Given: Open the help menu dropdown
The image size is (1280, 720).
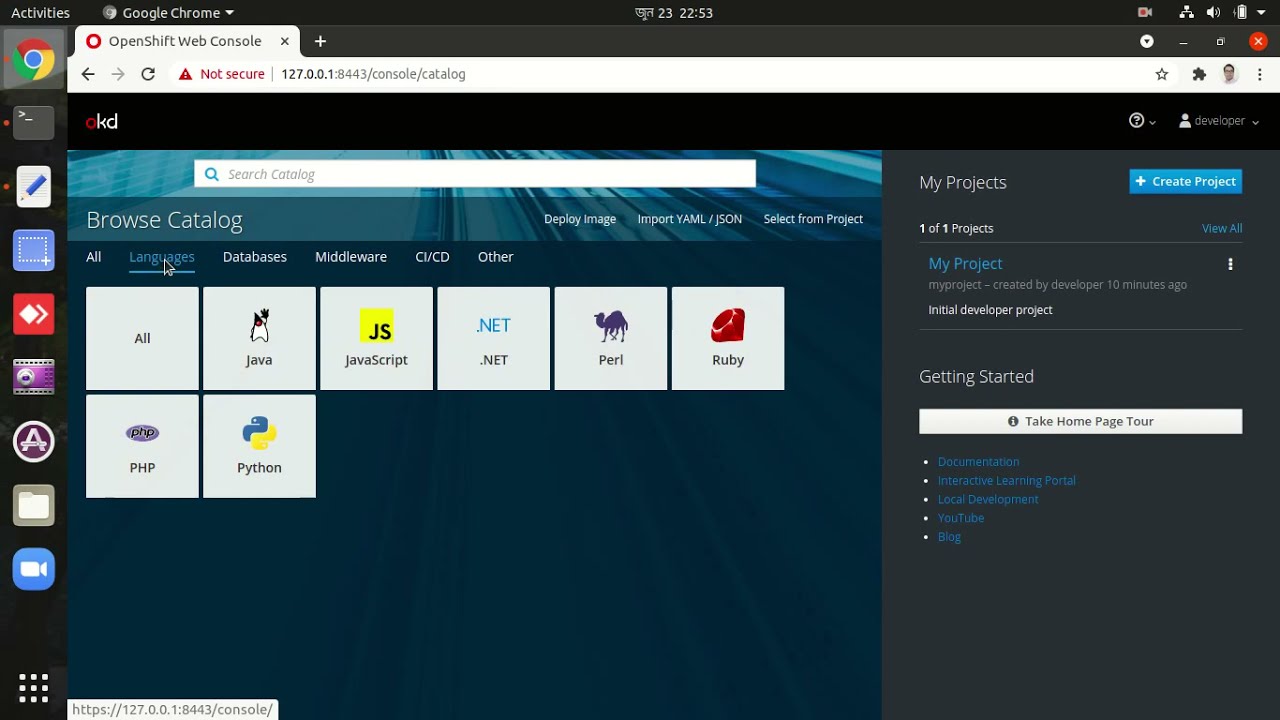Looking at the screenshot, I should click(x=1142, y=121).
